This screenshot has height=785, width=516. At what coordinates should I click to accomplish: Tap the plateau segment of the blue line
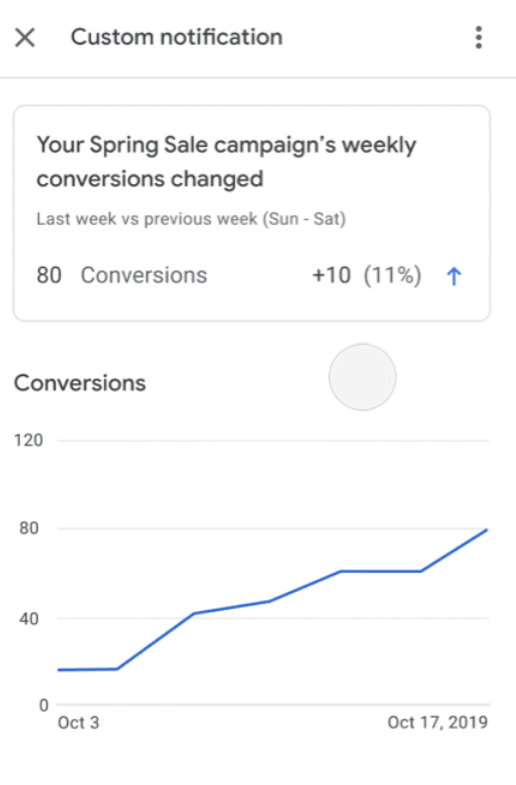tap(380, 571)
